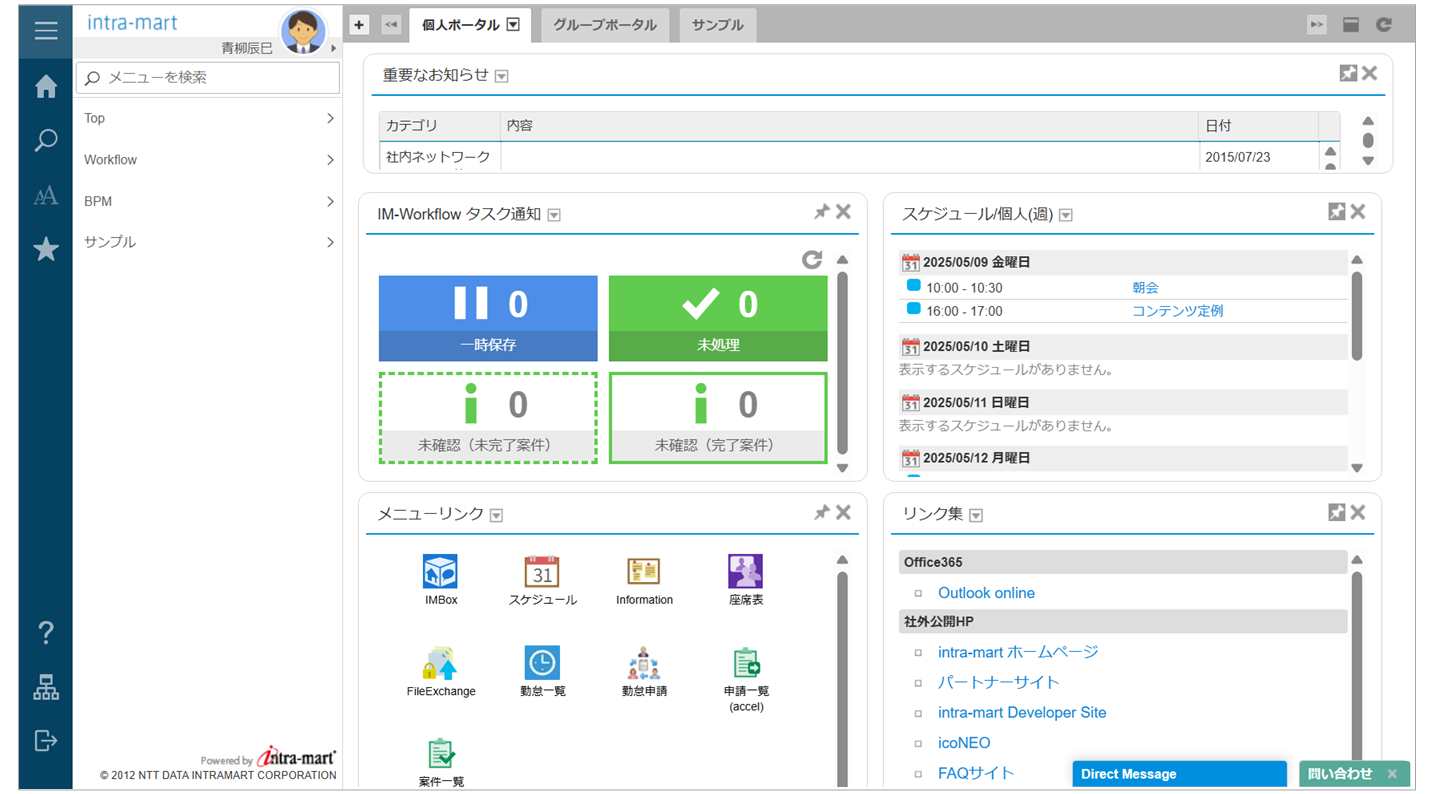Open the コンテンツ定例 schedule entry
This screenshot has height=794, width=1436.
pyautogui.click(x=1177, y=311)
